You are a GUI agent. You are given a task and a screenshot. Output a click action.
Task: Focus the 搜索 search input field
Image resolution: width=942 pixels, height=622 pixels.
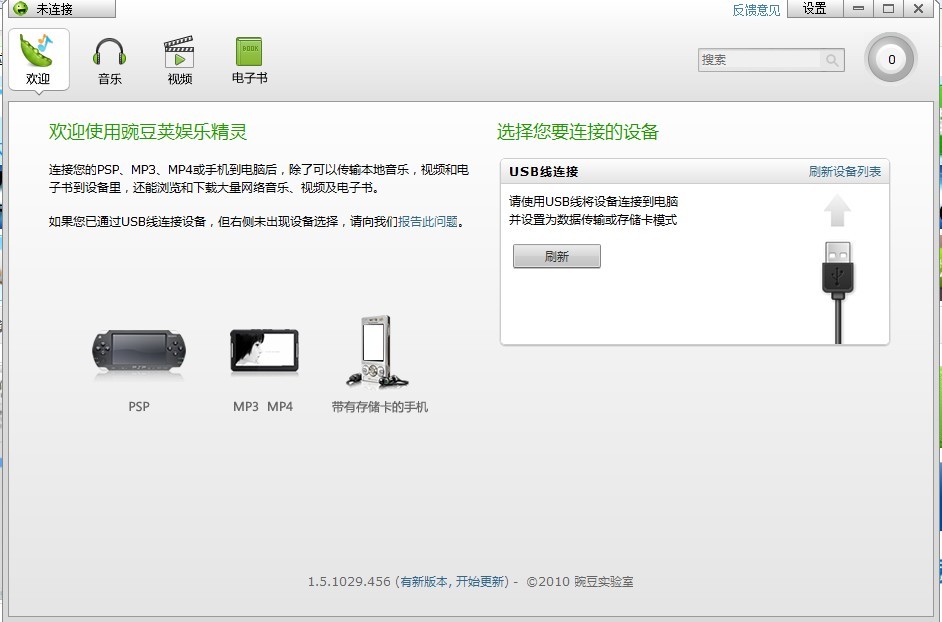[x=759, y=60]
